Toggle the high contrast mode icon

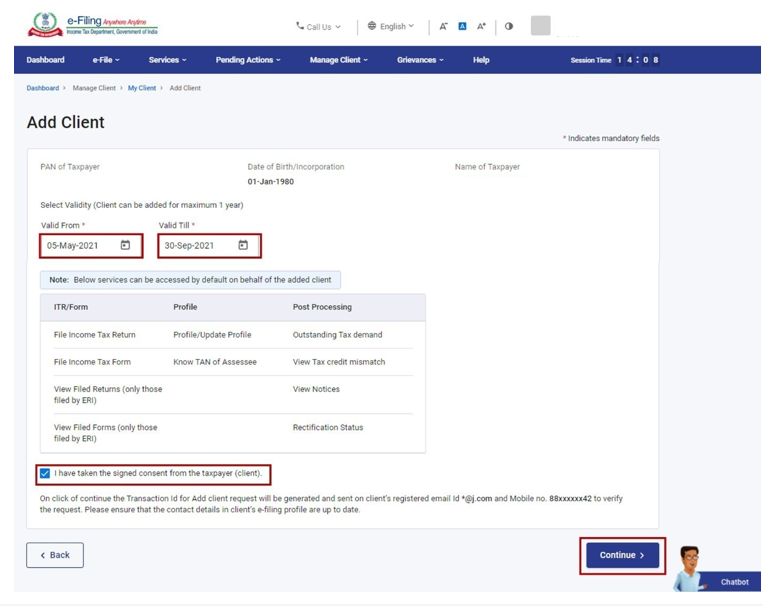(x=509, y=27)
